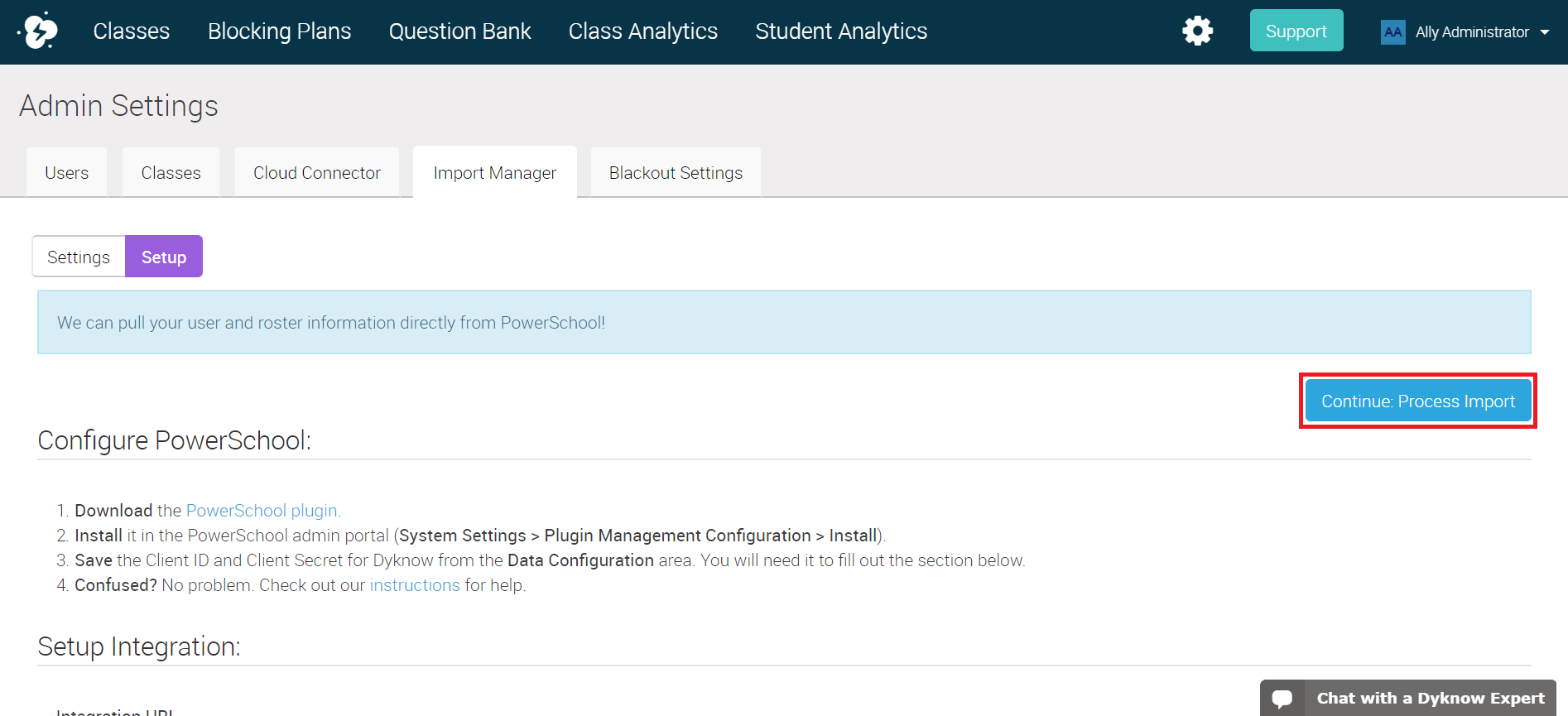The width and height of the screenshot is (1568, 716).
Task: Click the Configure PowerSchool heading
Action: point(175,440)
